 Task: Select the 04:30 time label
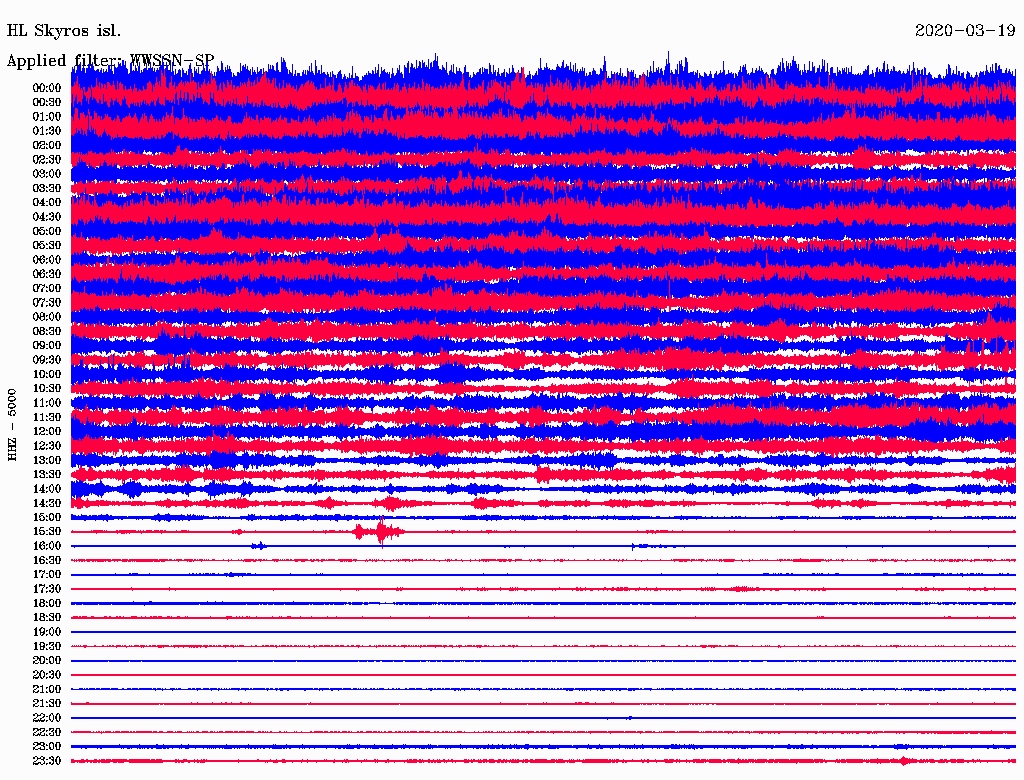(47, 217)
